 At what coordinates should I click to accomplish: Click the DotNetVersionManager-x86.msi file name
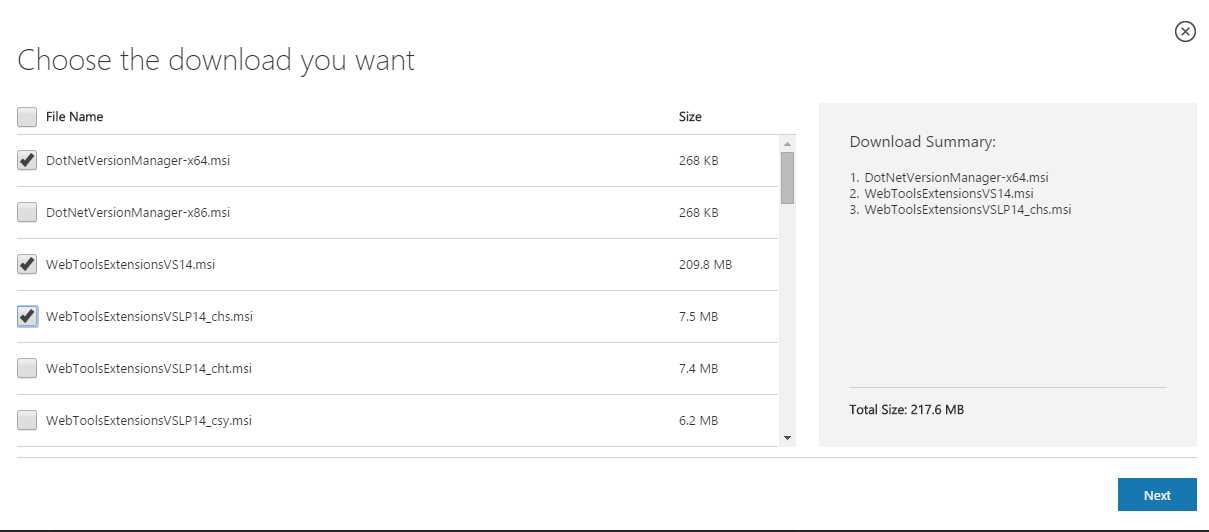pyautogui.click(x=138, y=213)
